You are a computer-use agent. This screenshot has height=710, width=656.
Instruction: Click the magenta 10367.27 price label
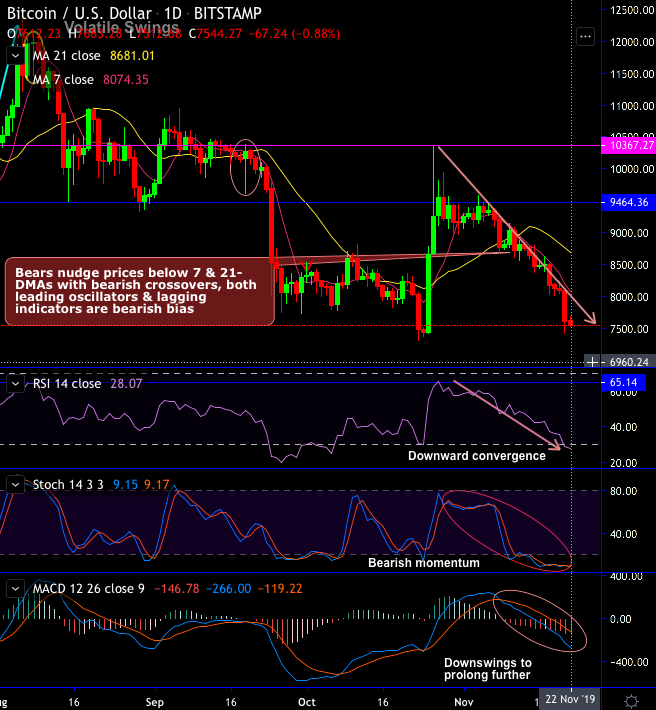[628, 145]
